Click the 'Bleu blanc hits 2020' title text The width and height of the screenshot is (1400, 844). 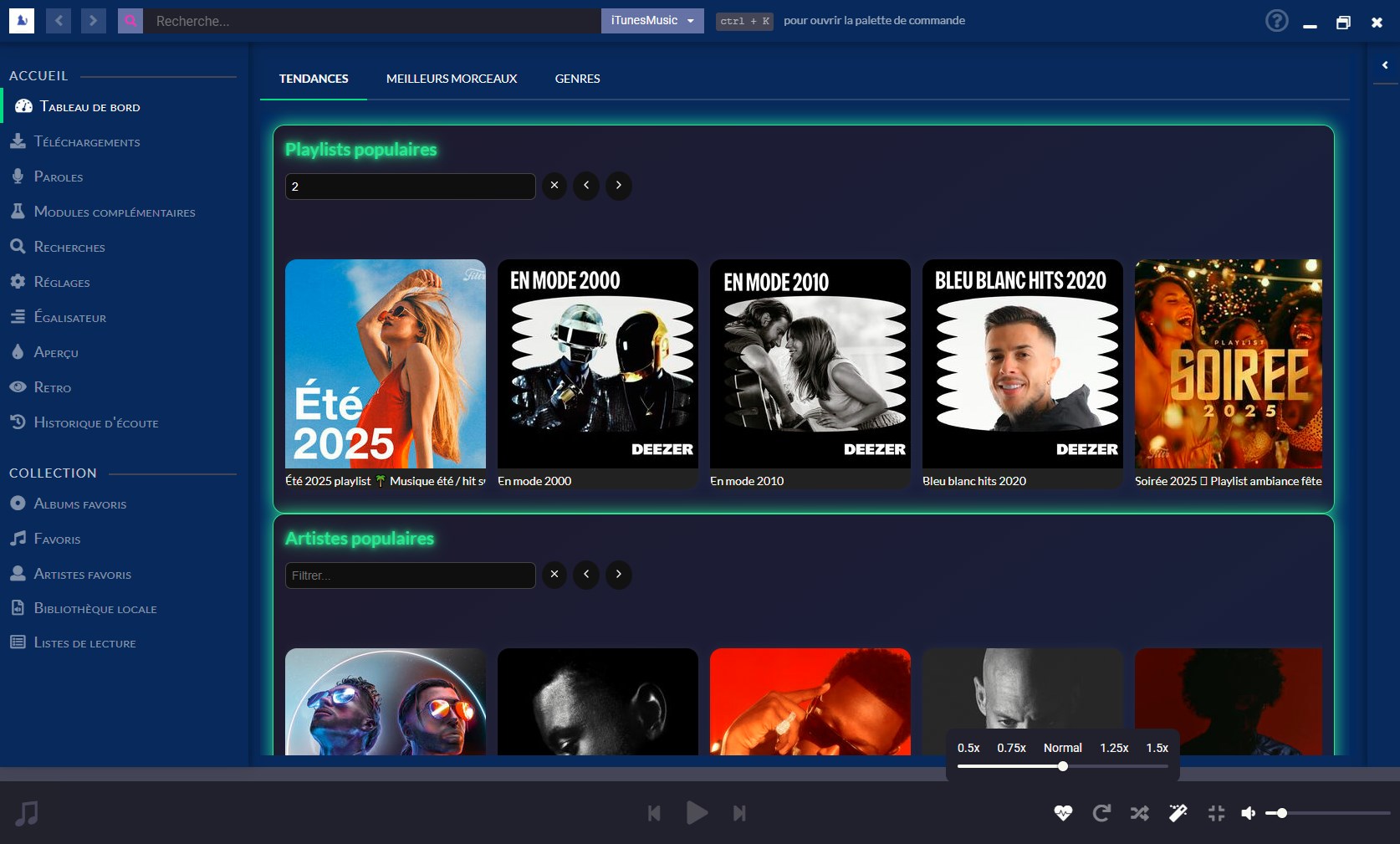tap(974, 481)
